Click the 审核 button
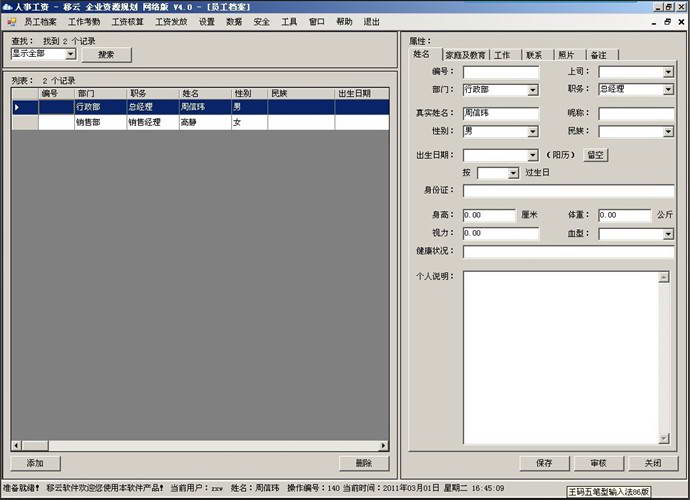 click(598, 463)
